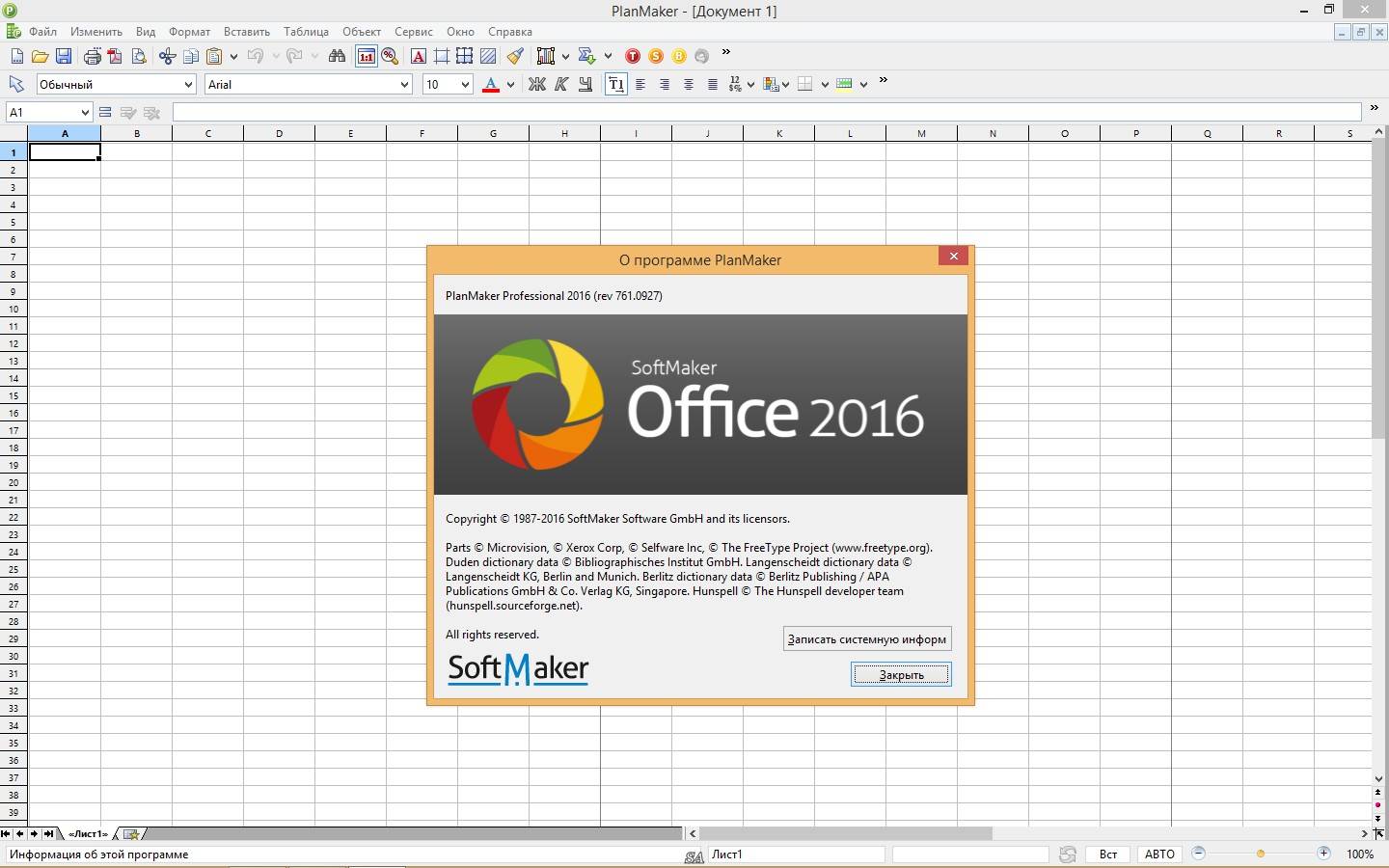Open the Таблица menu
Screen dimensions: 1389x868
coord(306,32)
